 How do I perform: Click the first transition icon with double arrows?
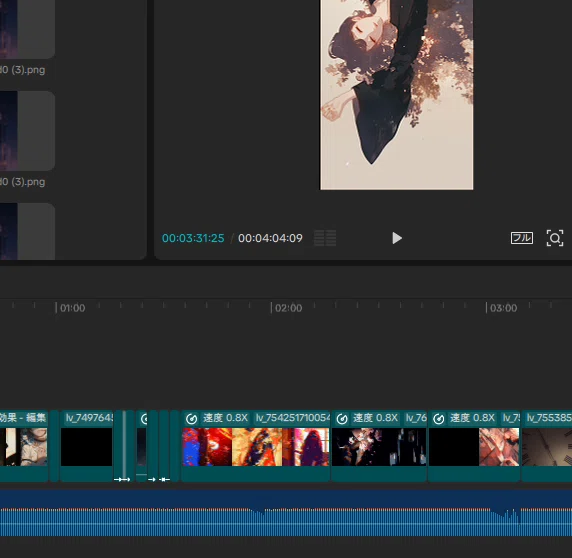(122, 479)
